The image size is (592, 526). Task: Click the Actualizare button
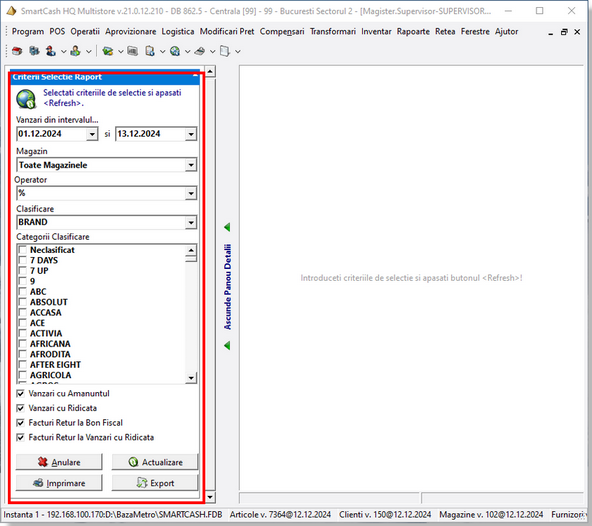[155, 462]
